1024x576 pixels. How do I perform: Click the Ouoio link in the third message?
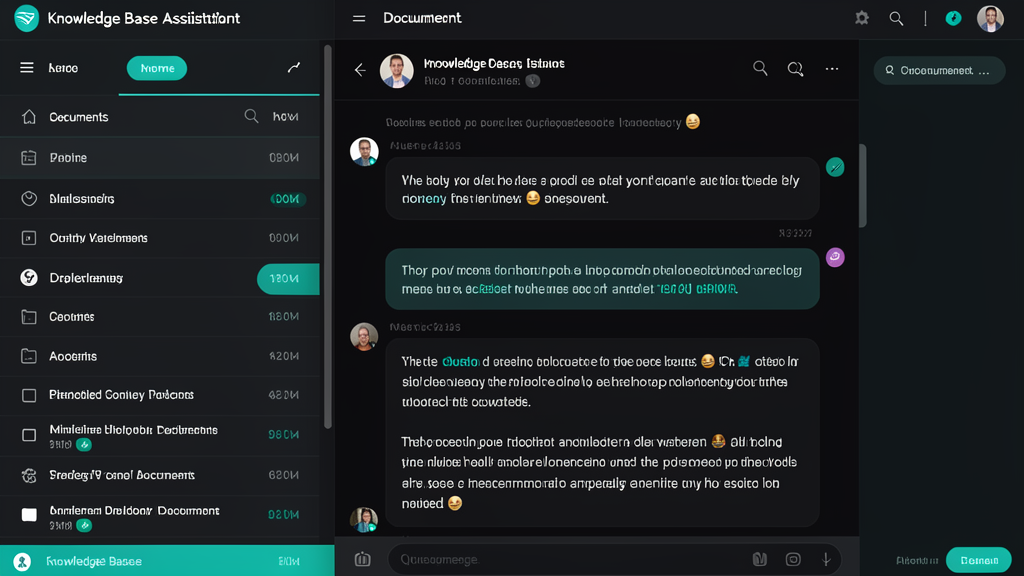460,361
